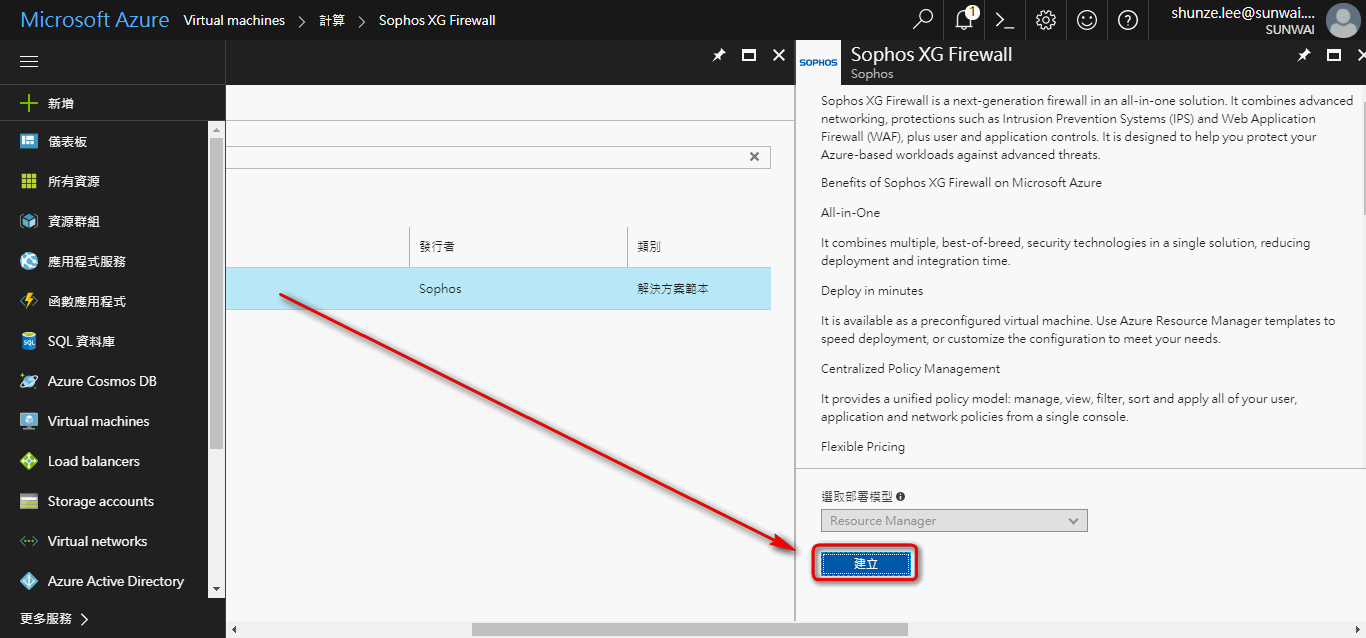Image resolution: width=1366 pixels, height=638 pixels.
Task: Expand 更多服務 more services
Action: pyautogui.click(x=54, y=619)
